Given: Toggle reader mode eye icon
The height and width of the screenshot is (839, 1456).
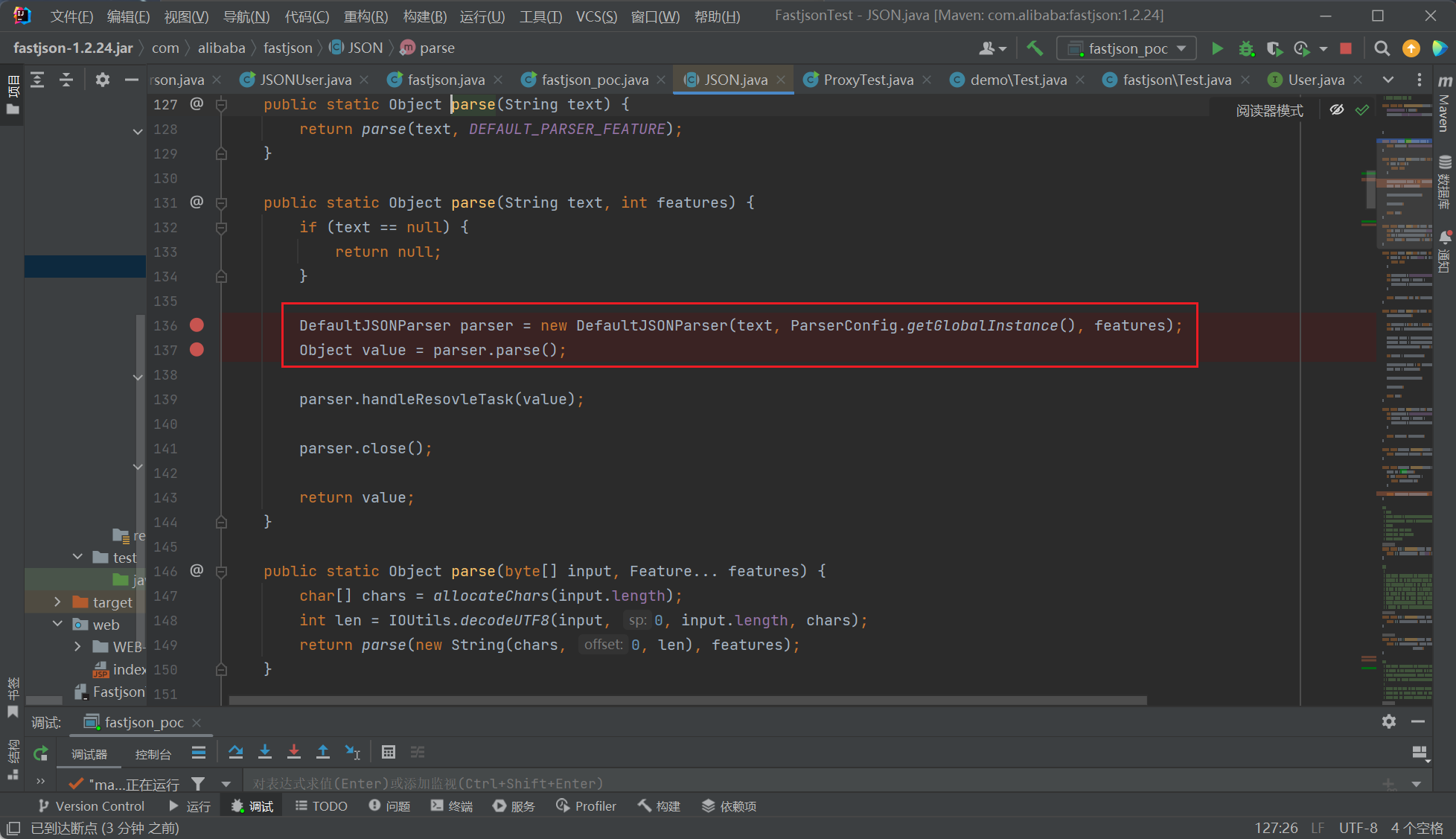Looking at the screenshot, I should [1337, 110].
